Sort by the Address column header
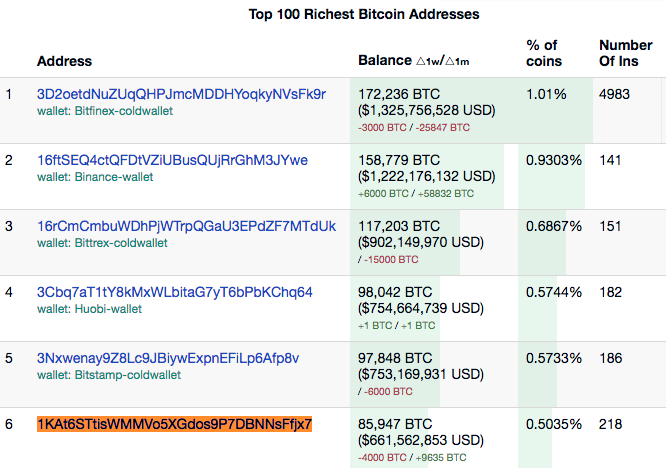The image size is (666, 468). point(65,61)
